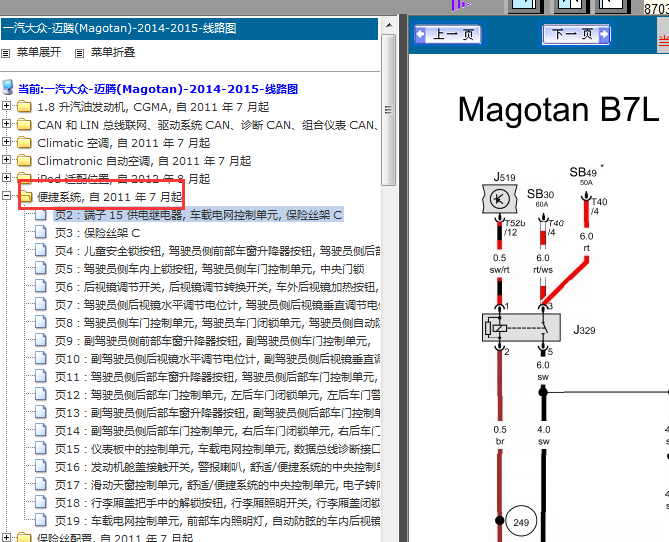
Task: Click the page icon for 页8 row
Action: pos(41,322)
